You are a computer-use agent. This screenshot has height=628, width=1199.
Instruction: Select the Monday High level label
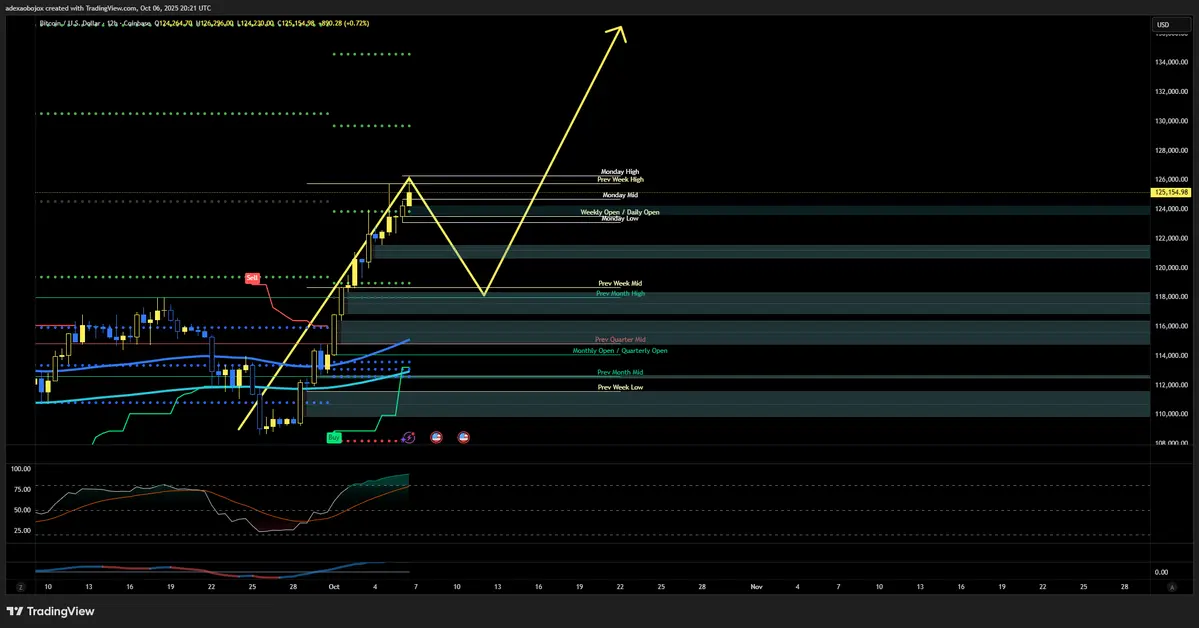point(620,172)
